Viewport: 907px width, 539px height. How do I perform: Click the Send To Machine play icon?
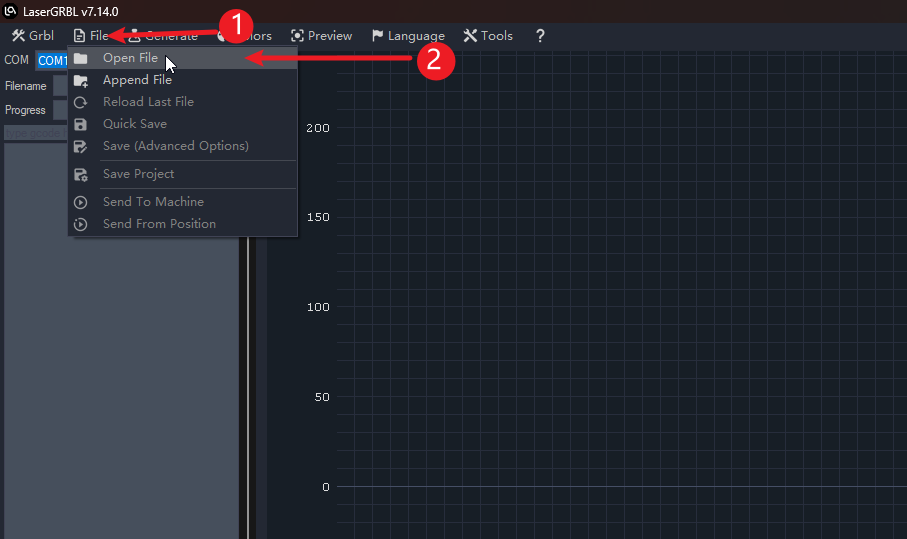pos(81,202)
